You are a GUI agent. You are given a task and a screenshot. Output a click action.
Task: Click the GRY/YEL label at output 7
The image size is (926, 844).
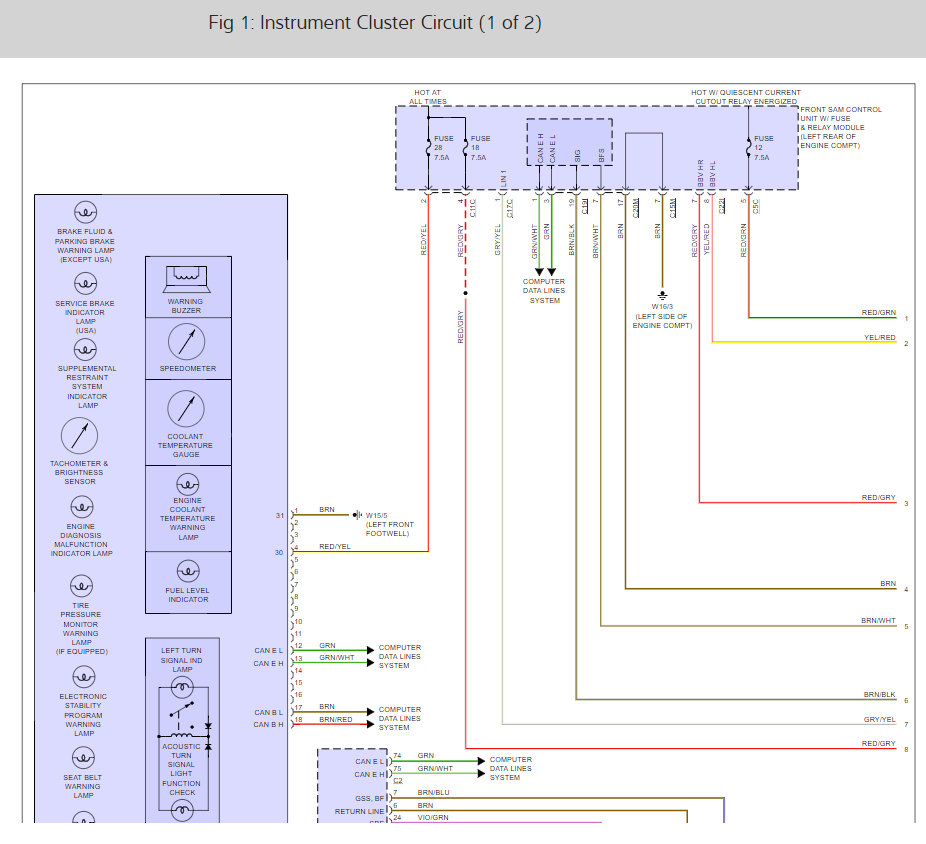[879, 719]
